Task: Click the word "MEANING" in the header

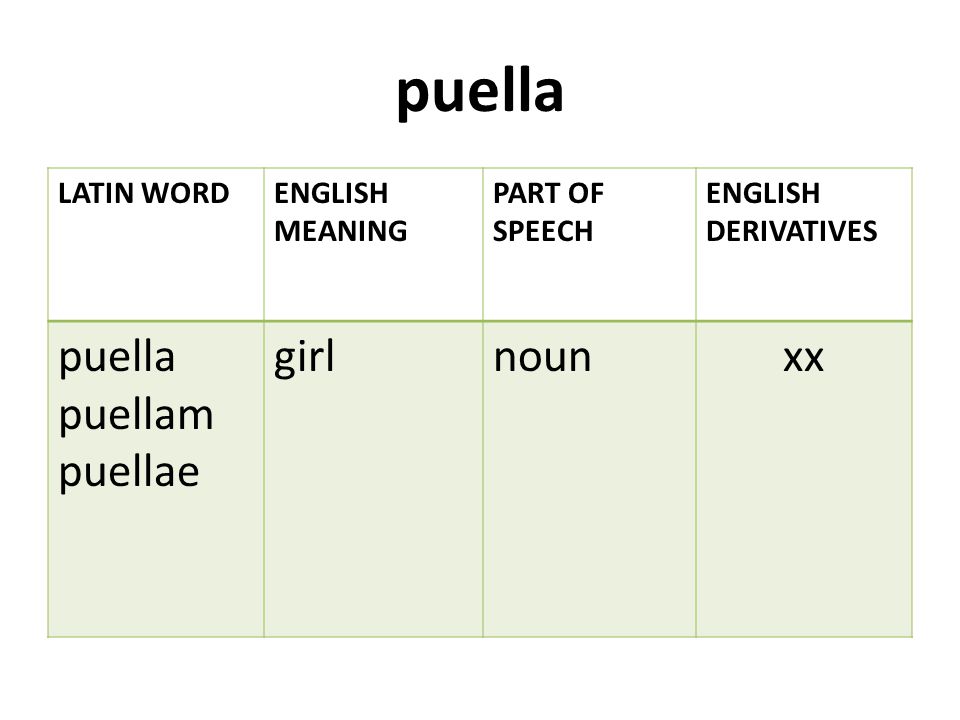Action: (x=341, y=231)
